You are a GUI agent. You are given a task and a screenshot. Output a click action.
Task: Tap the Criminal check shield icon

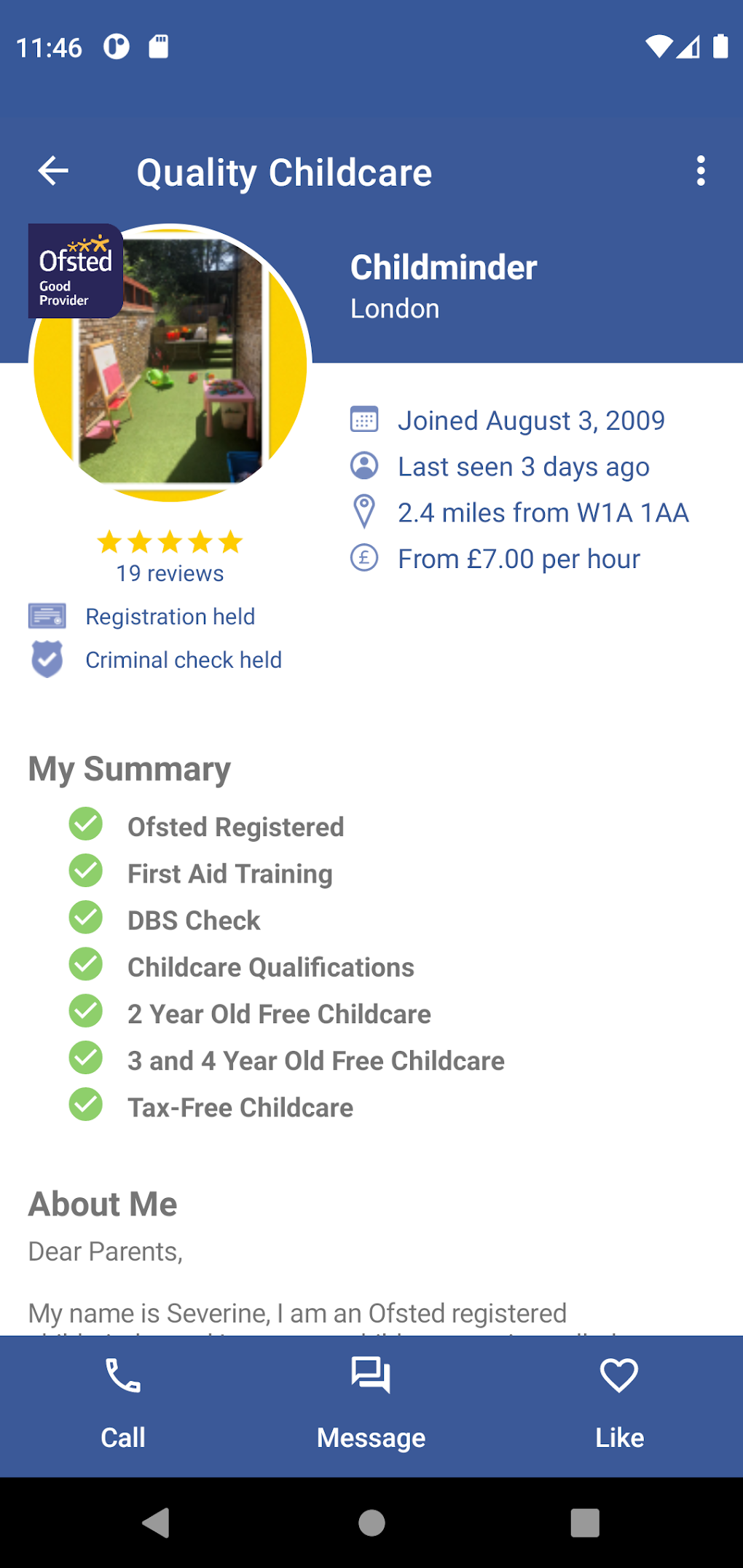tap(47, 659)
